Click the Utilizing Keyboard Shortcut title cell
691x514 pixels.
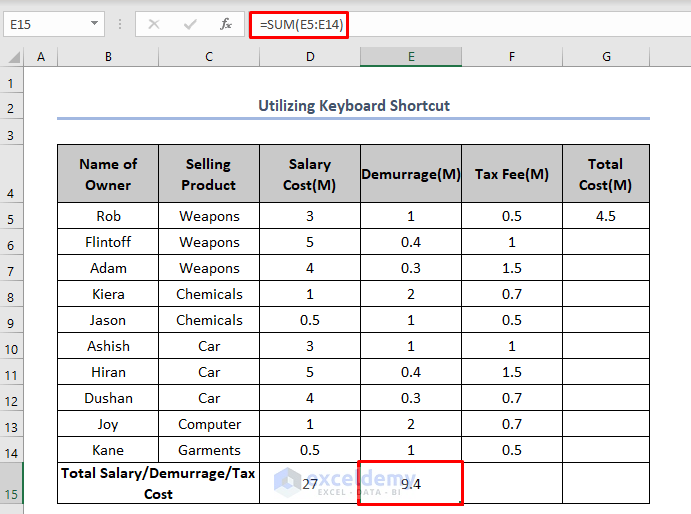(353, 106)
